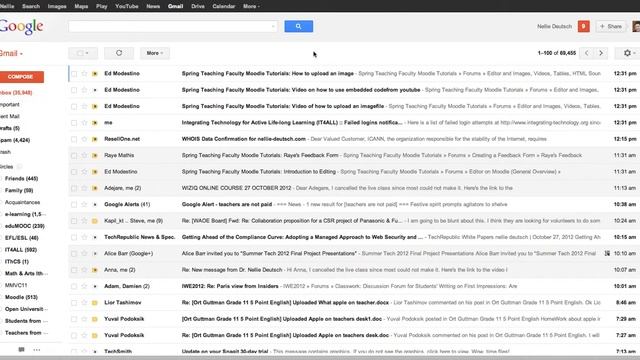This screenshot has width=640, height=360.
Task: Open the eduMOOC (239) label
Action: click(x=24, y=226)
